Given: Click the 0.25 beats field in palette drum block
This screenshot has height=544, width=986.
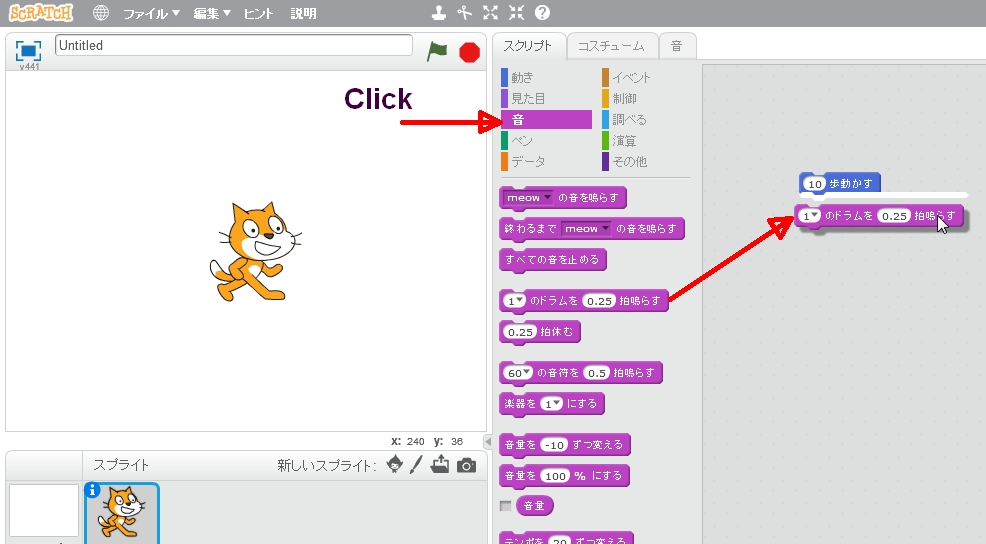Looking at the screenshot, I should 599,301.
